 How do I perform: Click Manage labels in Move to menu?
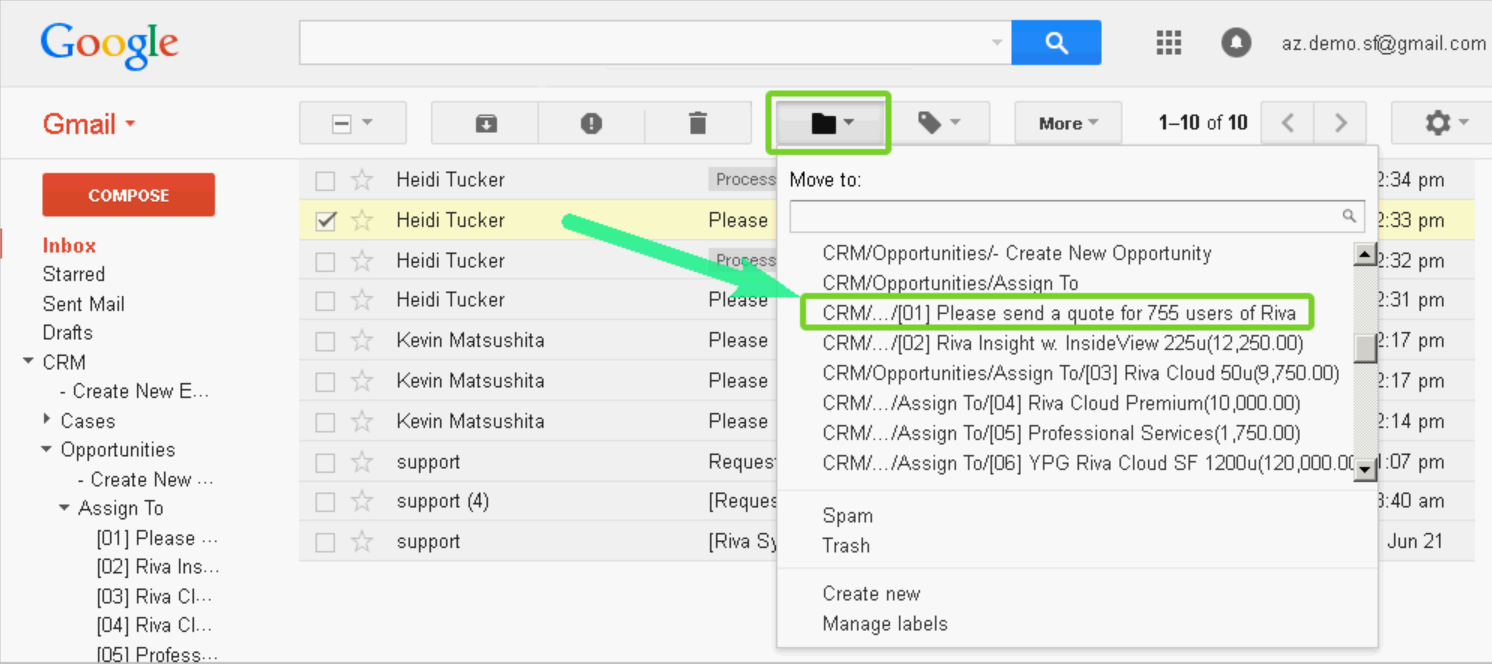coord(885,624)
